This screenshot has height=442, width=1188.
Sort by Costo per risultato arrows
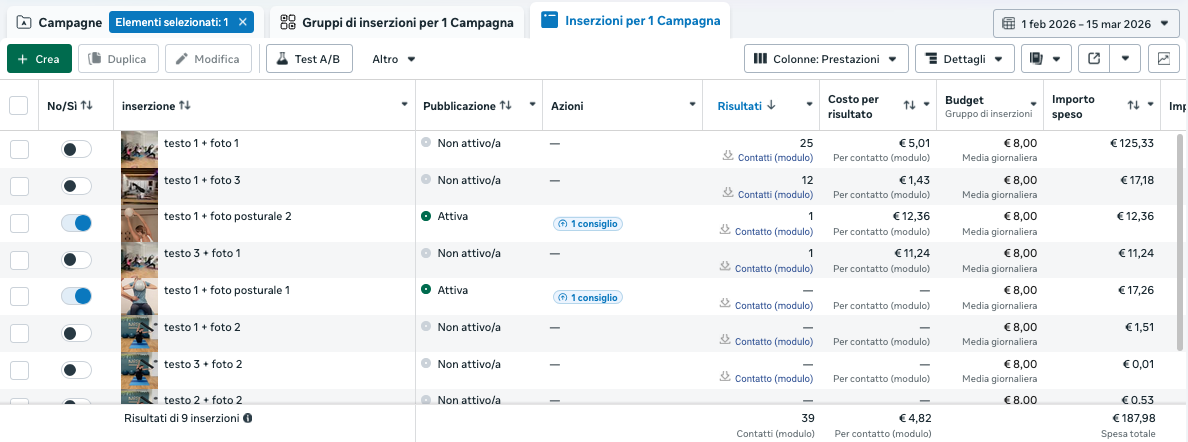909,105
